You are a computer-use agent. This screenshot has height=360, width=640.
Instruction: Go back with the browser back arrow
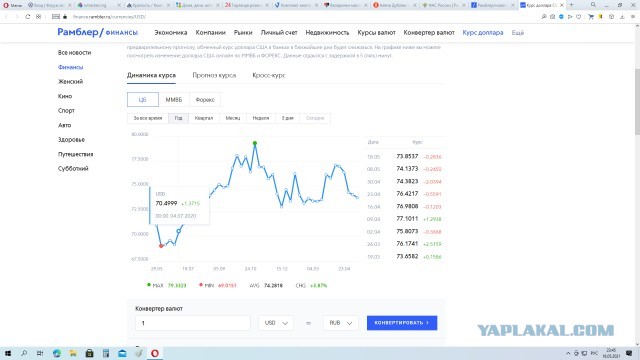(x=7, y=17)
